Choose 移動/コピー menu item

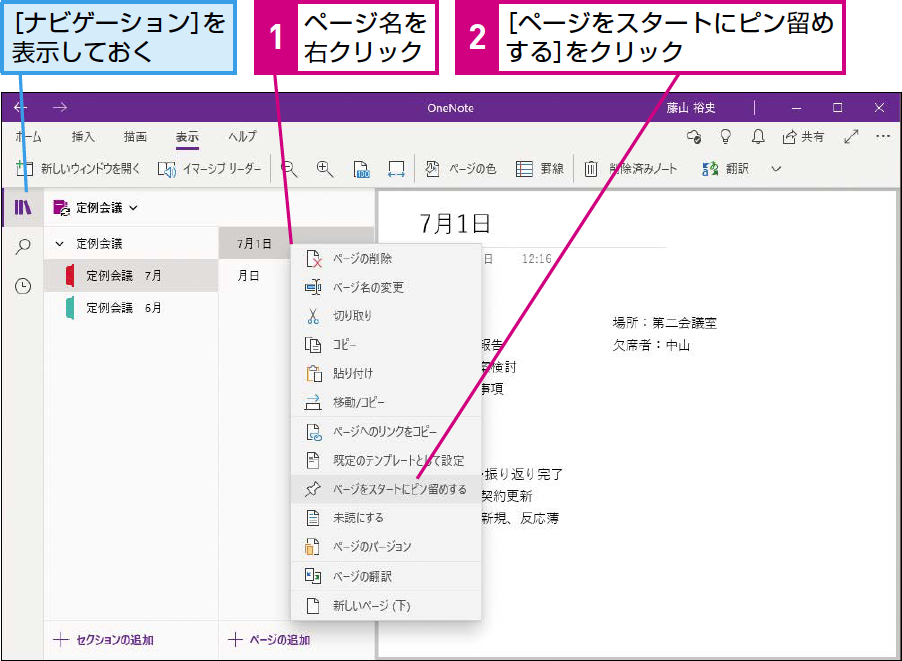386,402
